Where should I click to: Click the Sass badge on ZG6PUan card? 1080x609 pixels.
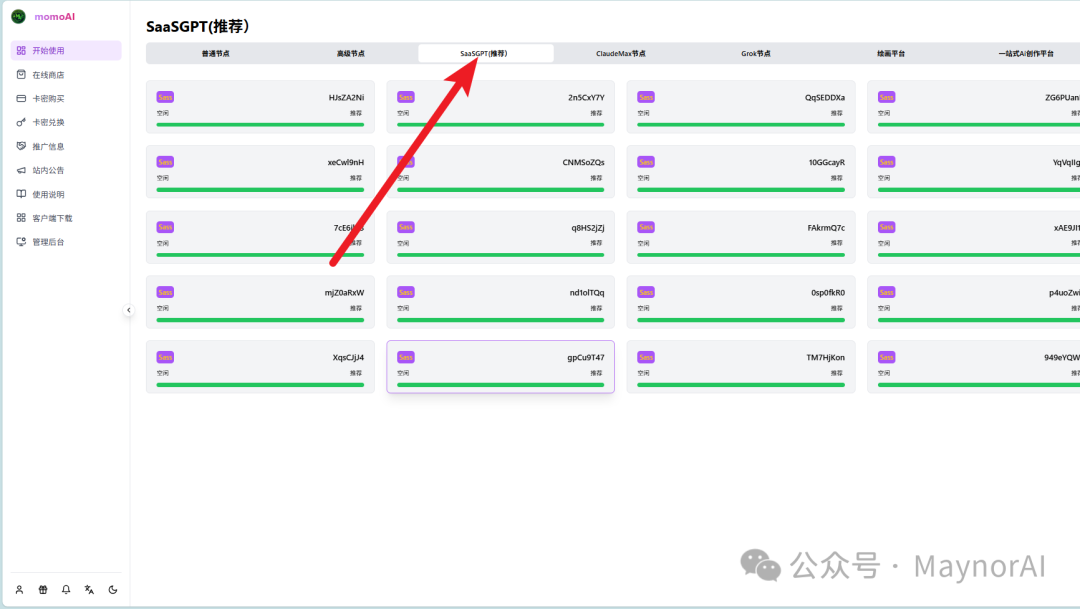pyautogui.click(x=886, y=97)
